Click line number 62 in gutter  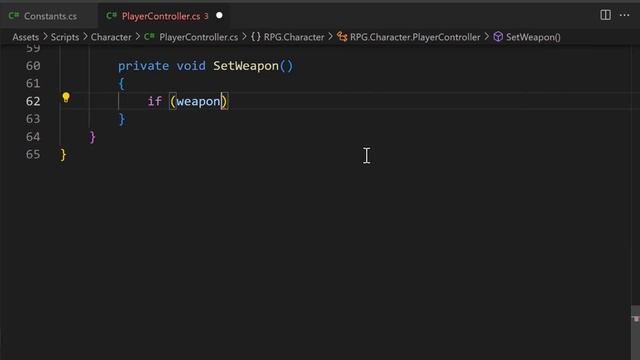tap(33, 101)
